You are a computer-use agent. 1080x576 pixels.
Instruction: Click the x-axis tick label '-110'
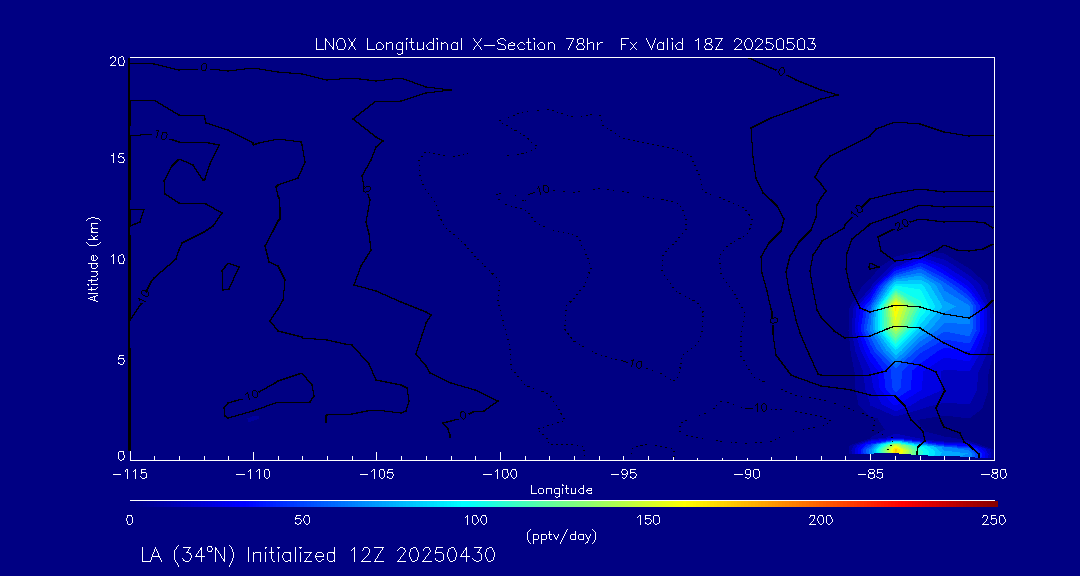click(x=253, y=475)
